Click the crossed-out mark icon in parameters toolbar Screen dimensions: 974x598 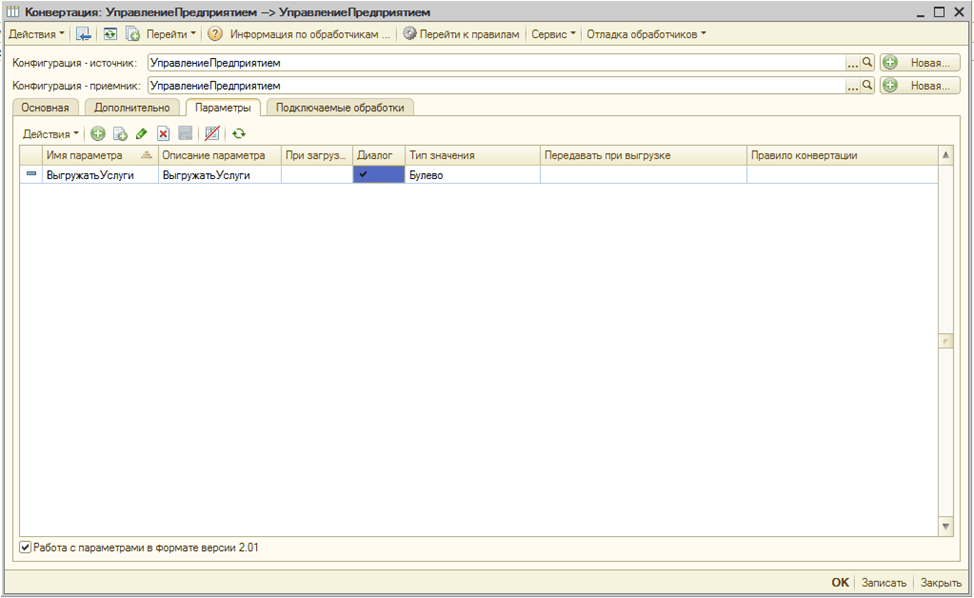[x=211, y=133]
